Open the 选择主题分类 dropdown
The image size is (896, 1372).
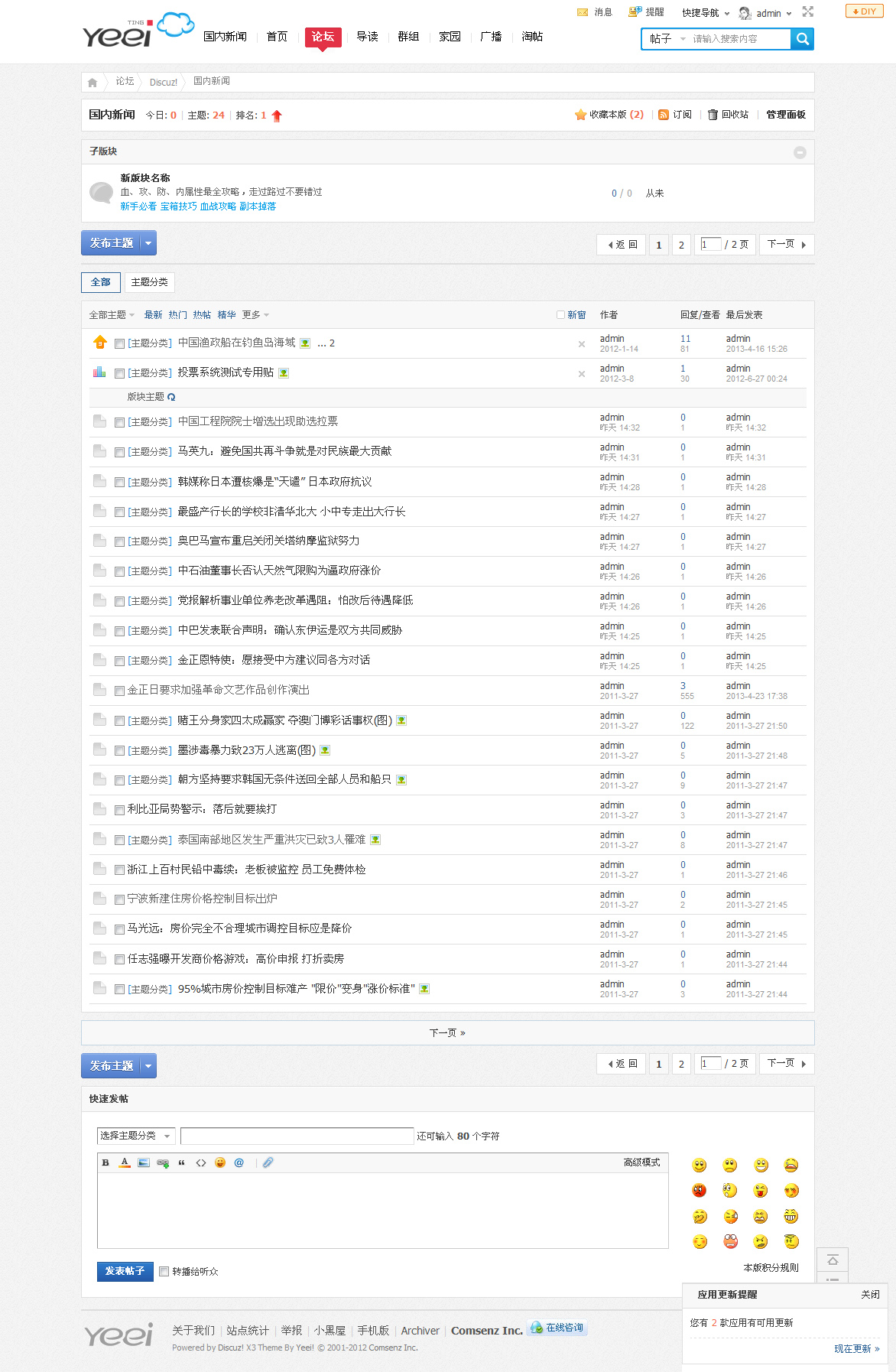tap(136, 1136)
